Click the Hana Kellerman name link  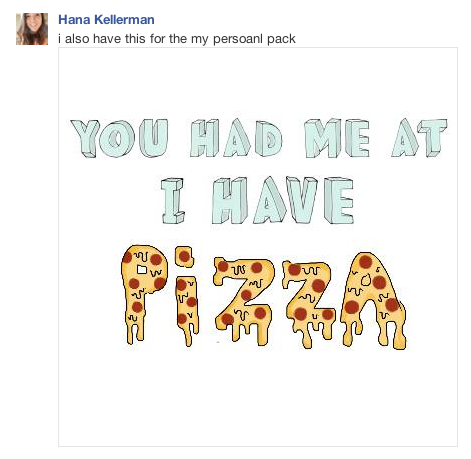[106, 20]
